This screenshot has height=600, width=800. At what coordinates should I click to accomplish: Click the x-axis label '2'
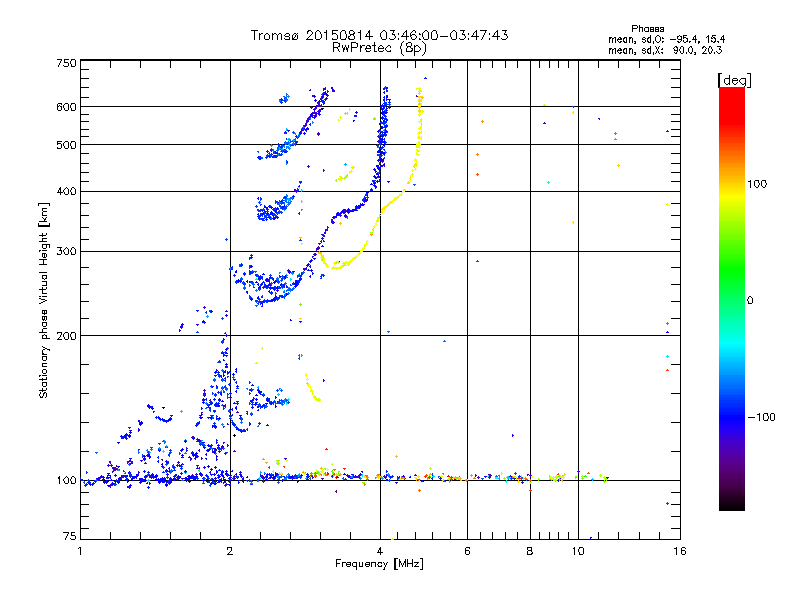[x=230, y=551]
